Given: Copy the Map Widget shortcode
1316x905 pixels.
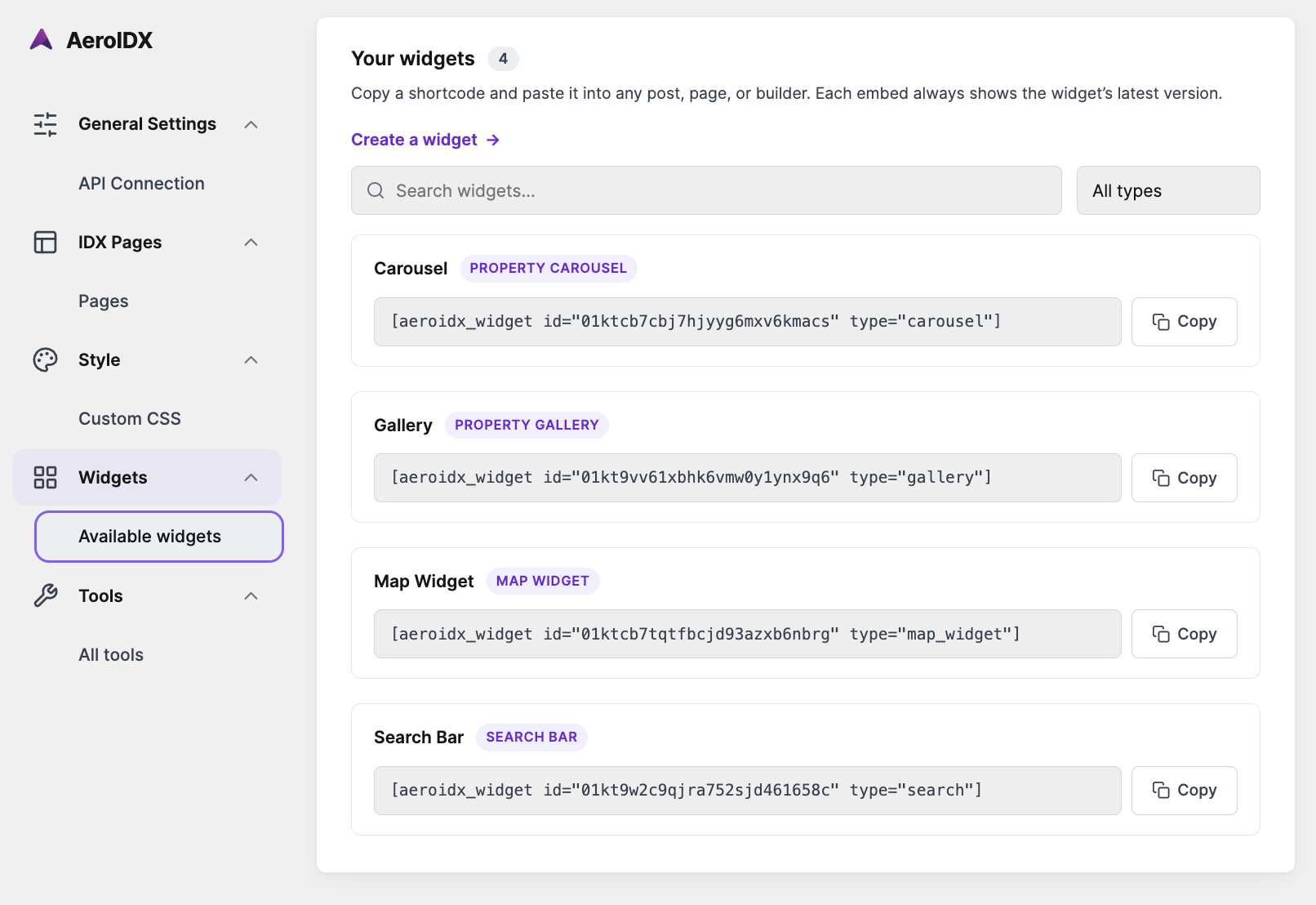Looking at the screenshot, I should 1185,634.
